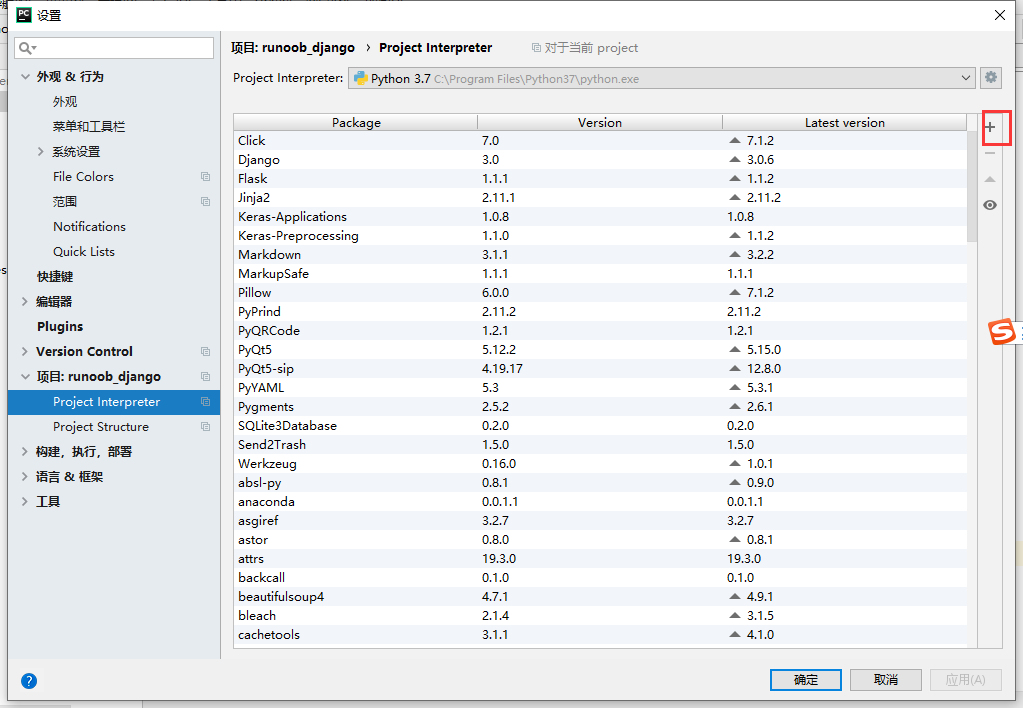Click the upgrade arrow in Django row
This screenshot has width=1023, height=708.
click(x=735, y=159)
